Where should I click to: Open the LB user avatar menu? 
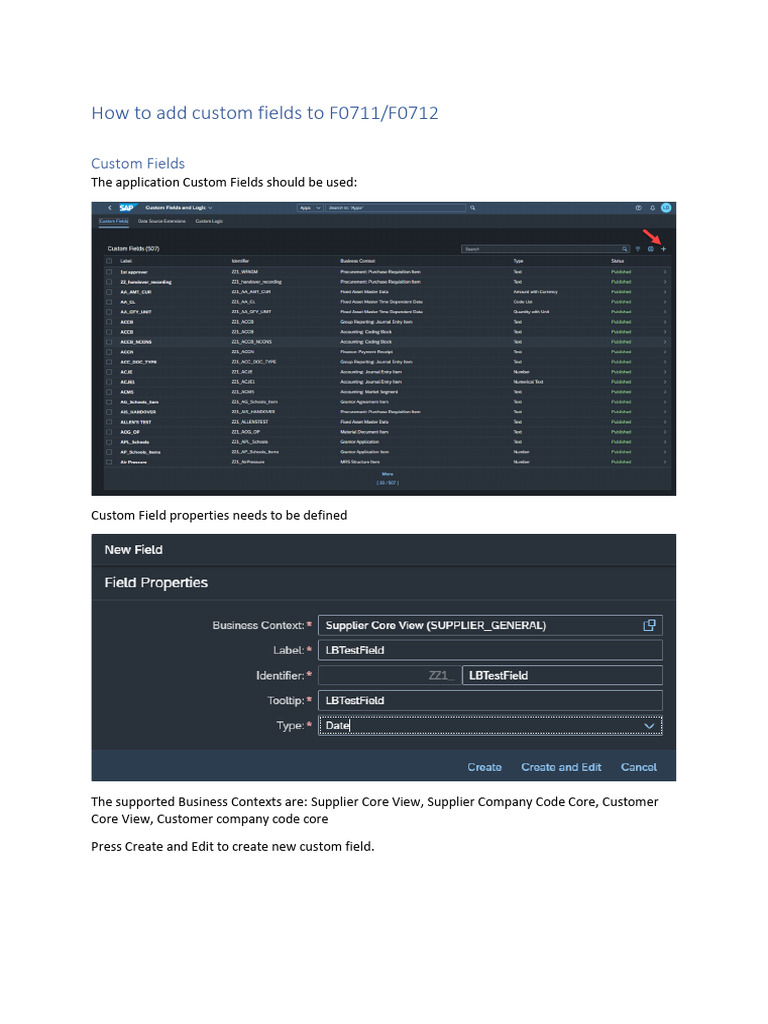pos(665,208)
